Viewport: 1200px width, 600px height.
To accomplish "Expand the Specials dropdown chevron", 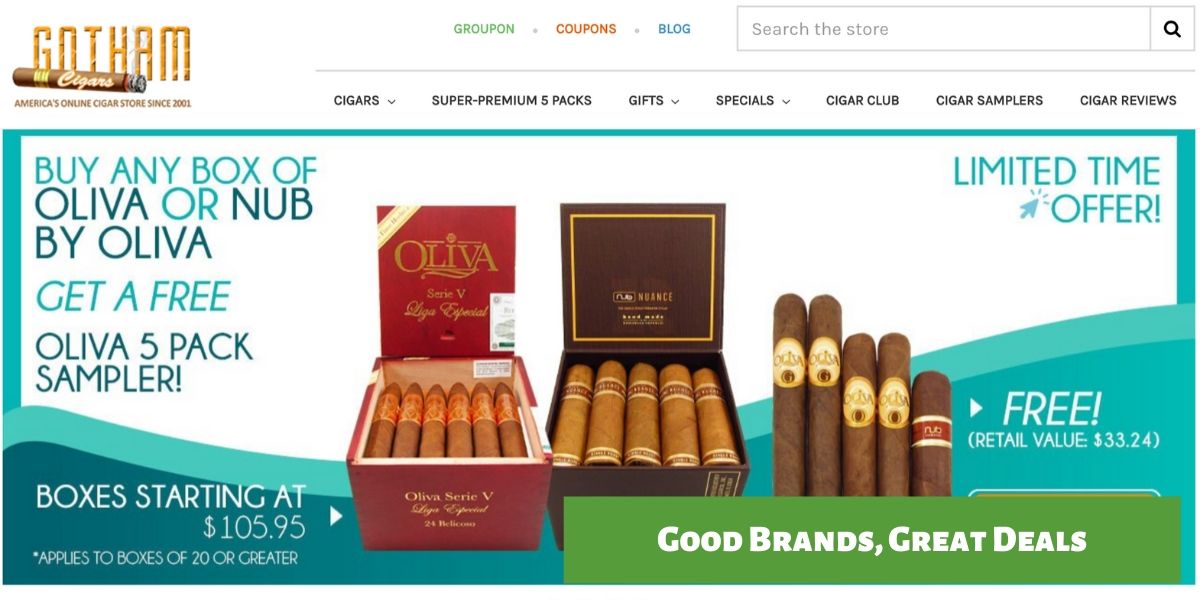I will (786, 101).
